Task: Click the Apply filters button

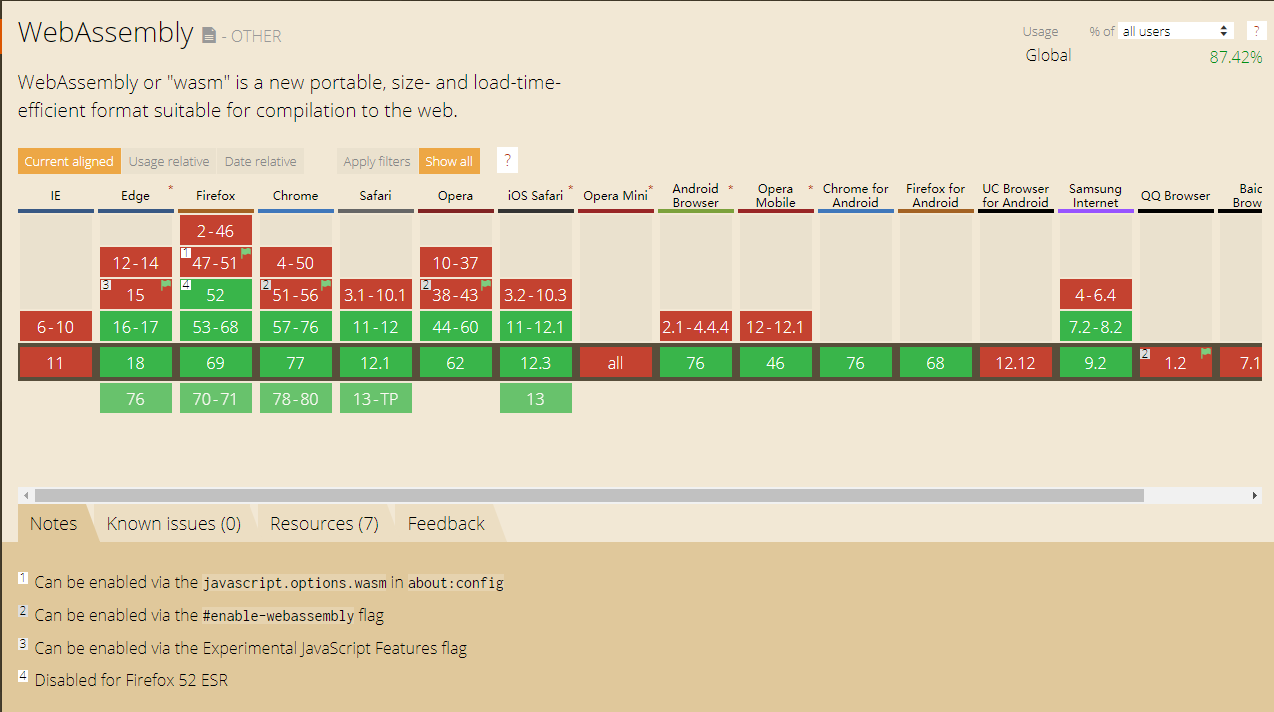Action: 377,161
